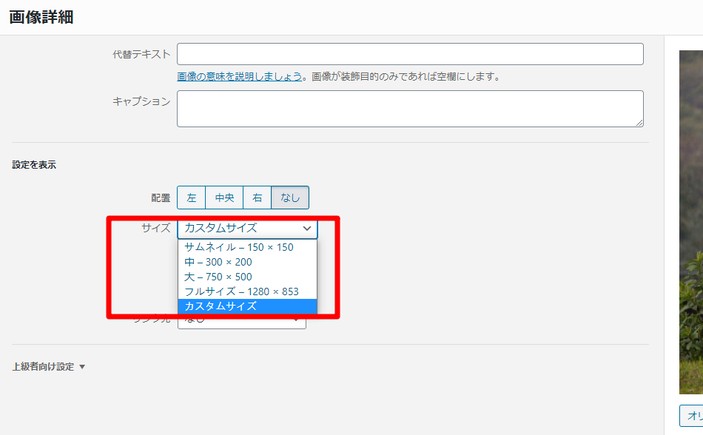Select フルサイズ – 1280 × 853 option
Screen dimensions: 703x435
241,291
